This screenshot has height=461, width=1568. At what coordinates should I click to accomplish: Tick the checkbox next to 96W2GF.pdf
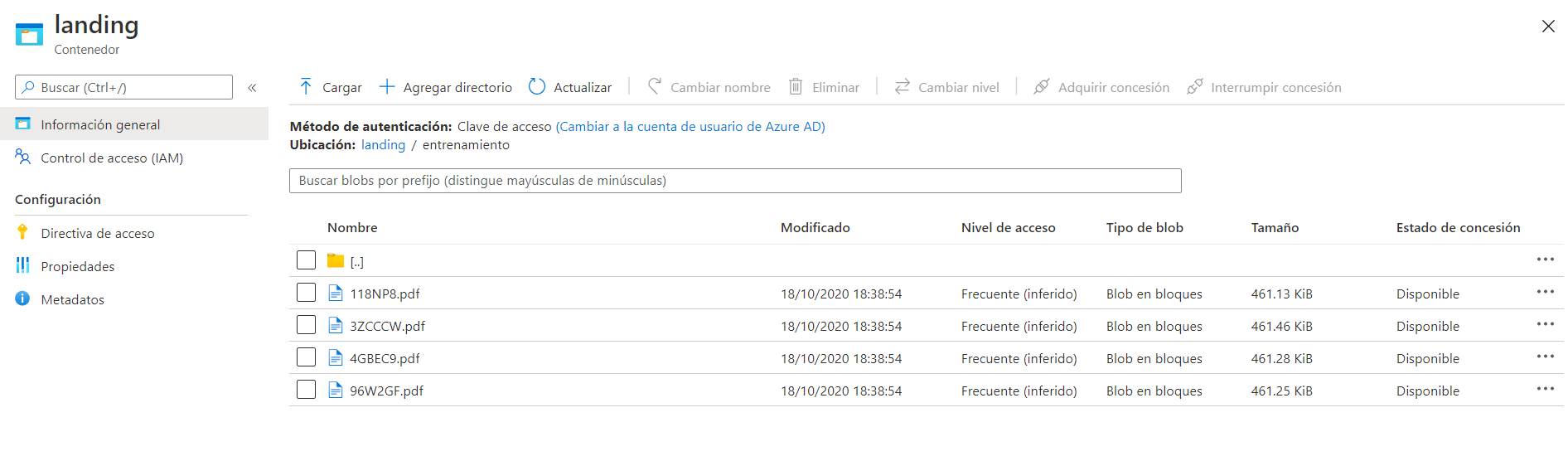[x=306, y=390]
